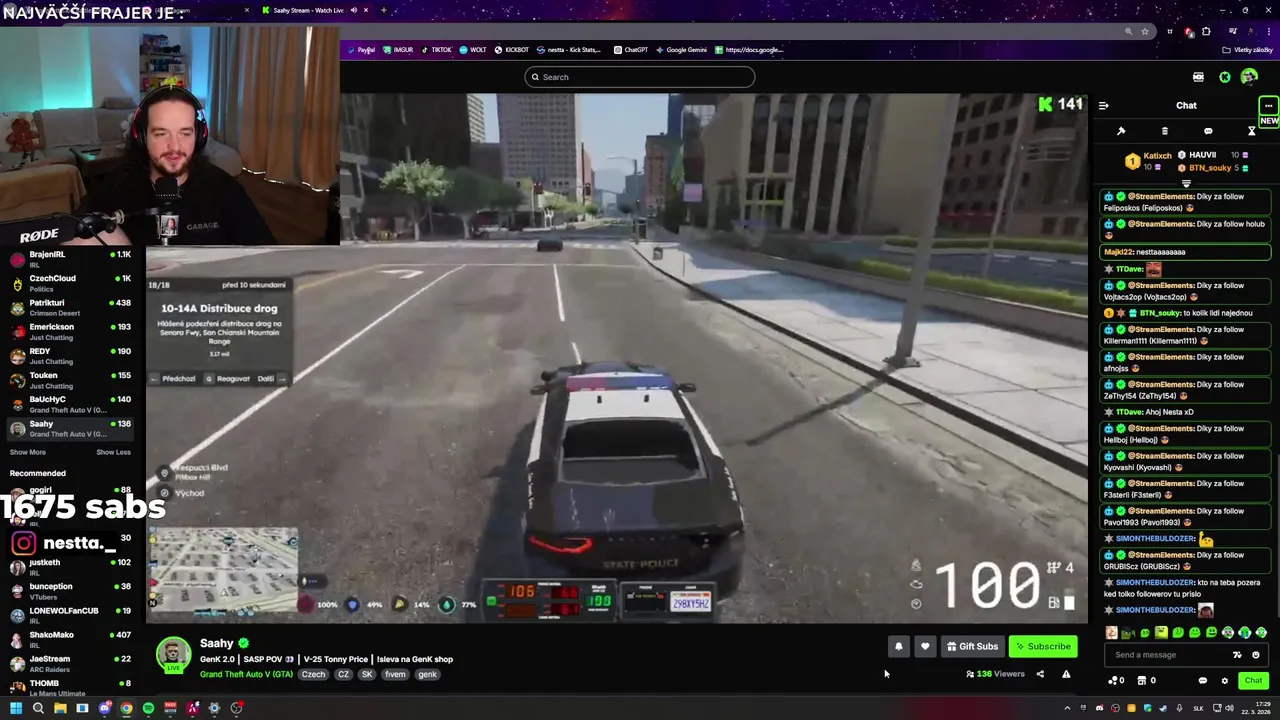Click Show More in followed list
1280x720 pixels.
point(27,452)
